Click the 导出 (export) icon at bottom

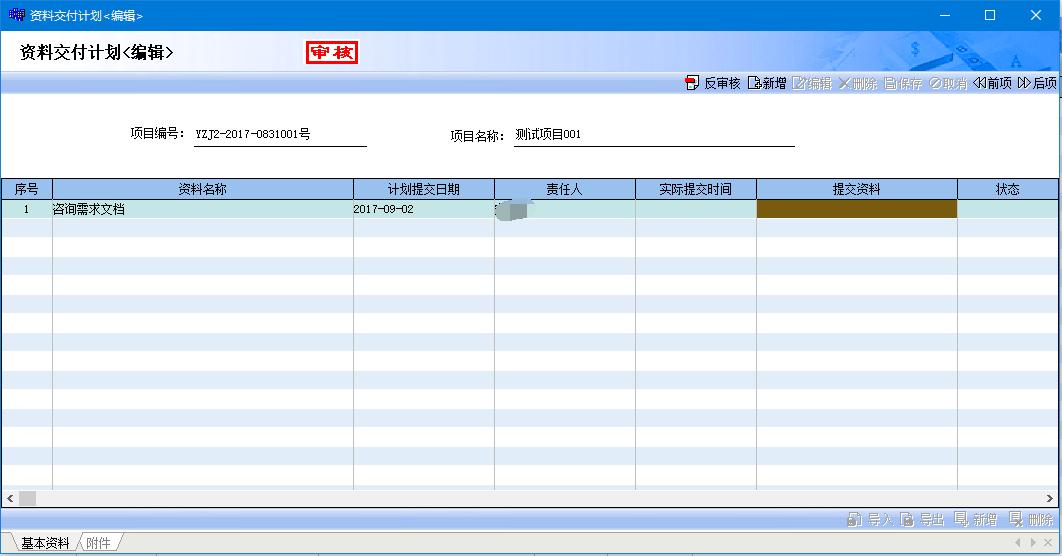[x=907, y=519]
